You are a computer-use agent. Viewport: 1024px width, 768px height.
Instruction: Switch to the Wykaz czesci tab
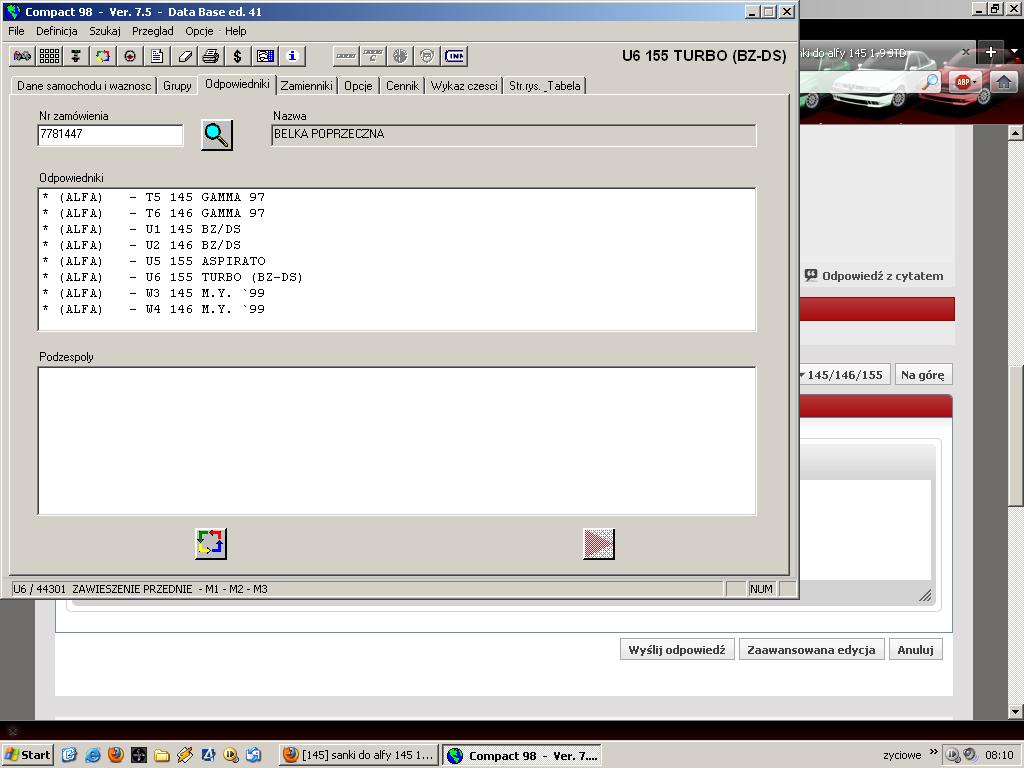pos(464,86)
